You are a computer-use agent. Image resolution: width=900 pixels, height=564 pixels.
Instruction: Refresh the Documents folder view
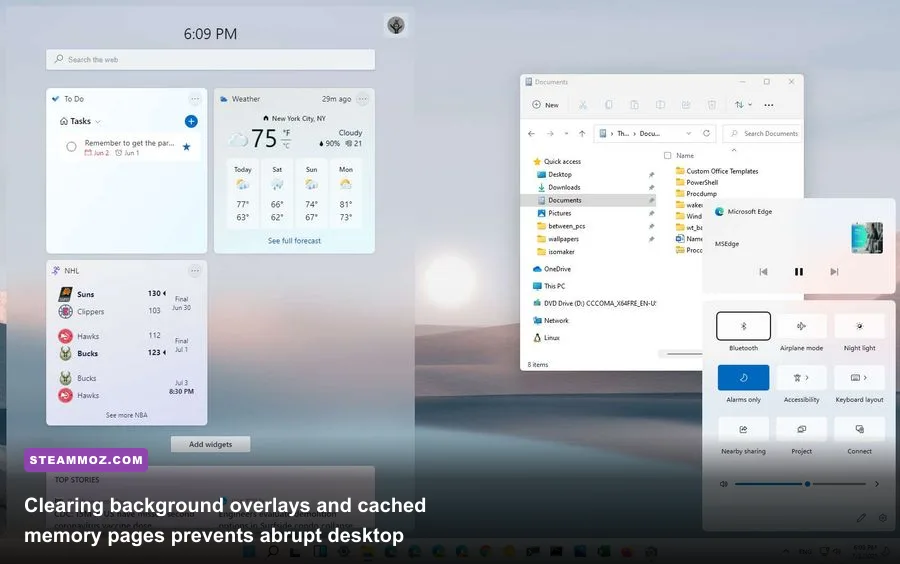[x=706, y=133]
